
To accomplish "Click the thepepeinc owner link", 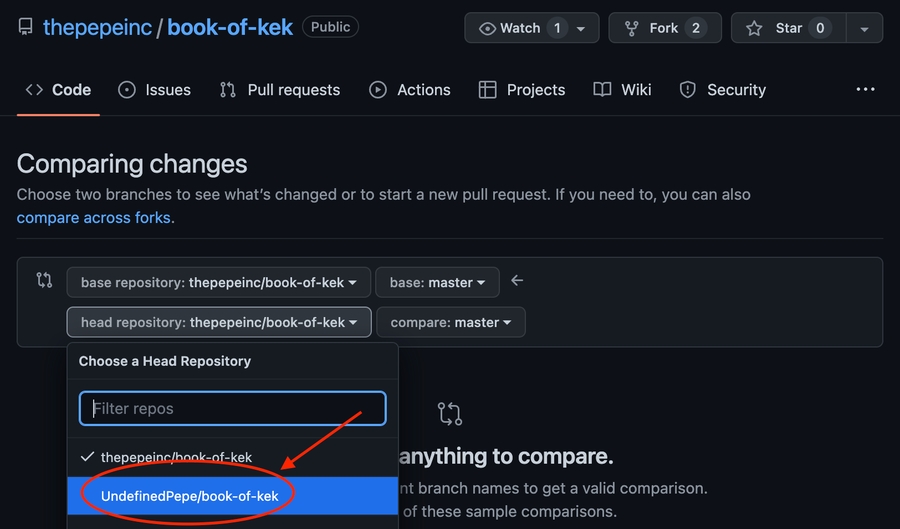I will point(97,27).
